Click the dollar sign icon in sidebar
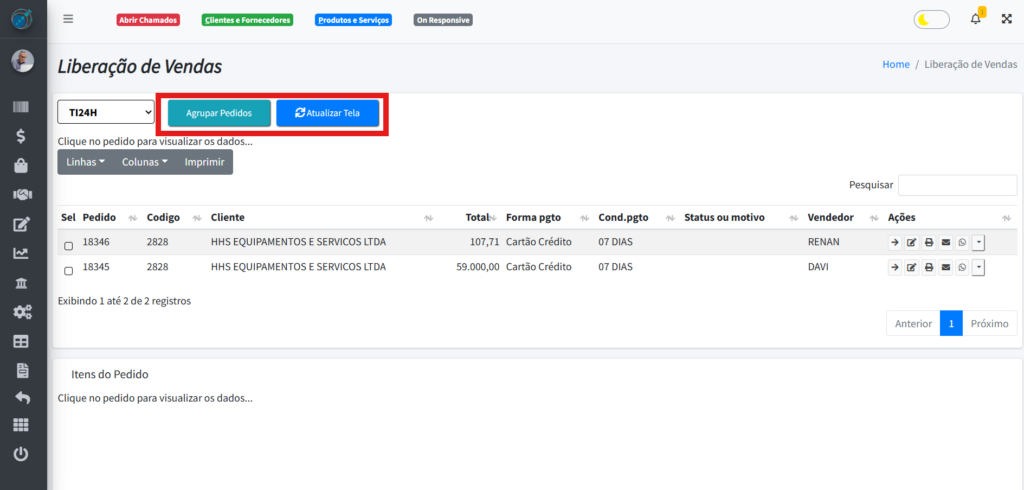This screenshot has height=490, width=1024. (21, 136)
